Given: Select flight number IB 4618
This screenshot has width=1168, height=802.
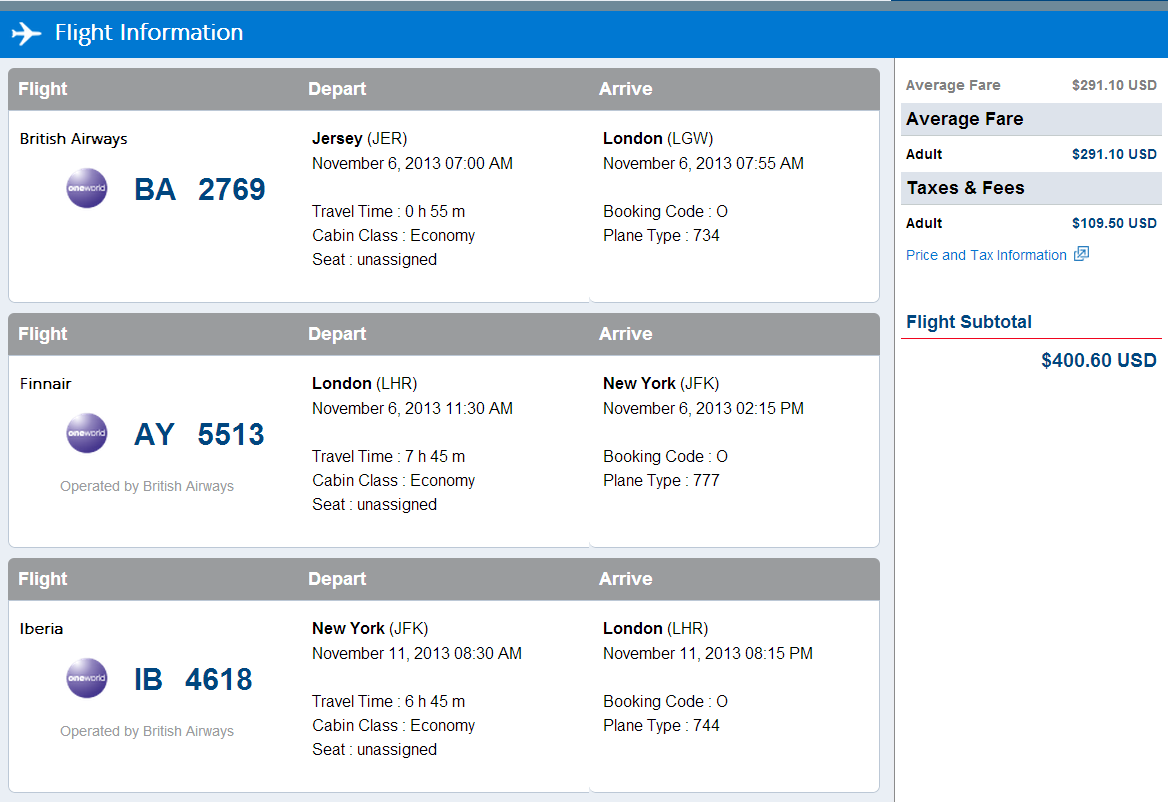Looking at the screenshot, I should [x=193, y=679].
